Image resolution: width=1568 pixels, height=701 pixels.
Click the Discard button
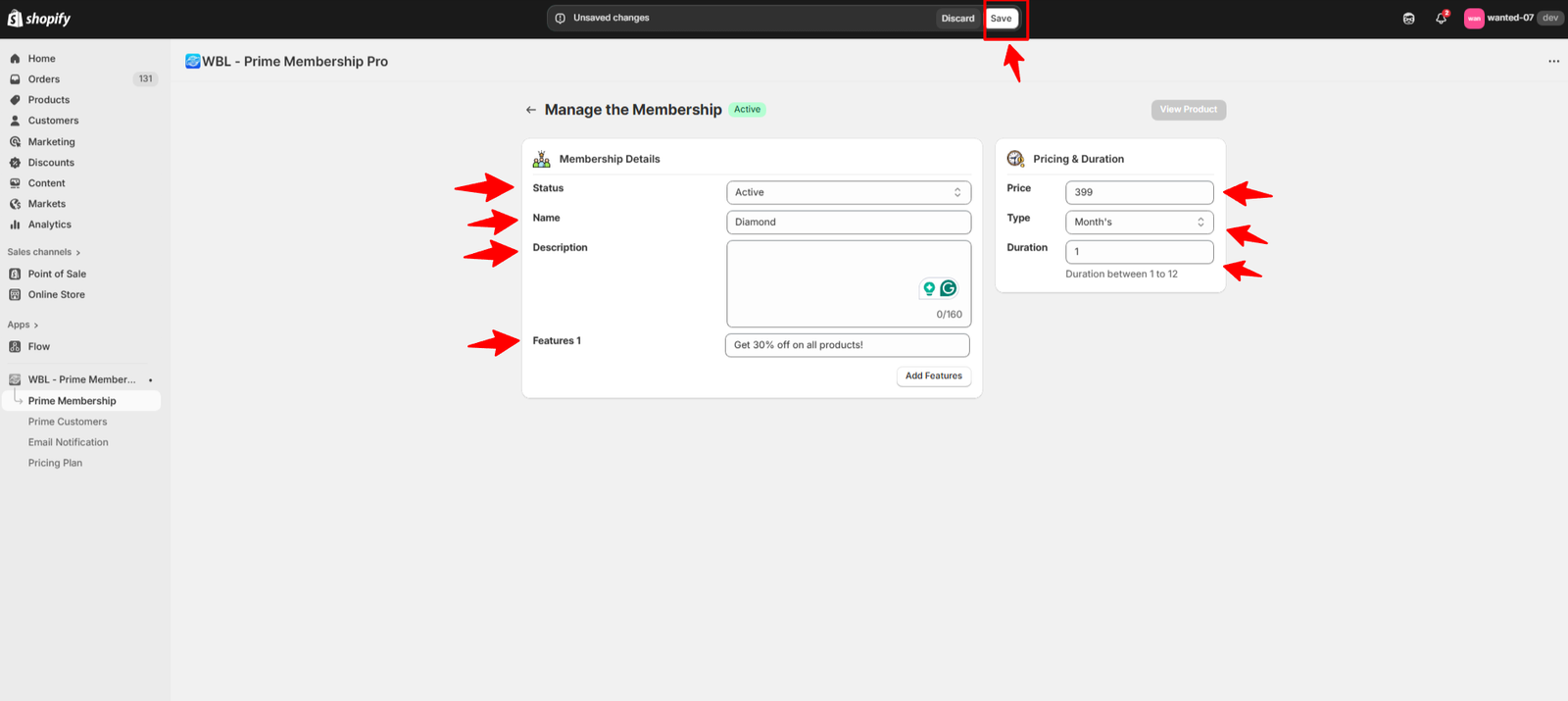(x=957, y=19)
